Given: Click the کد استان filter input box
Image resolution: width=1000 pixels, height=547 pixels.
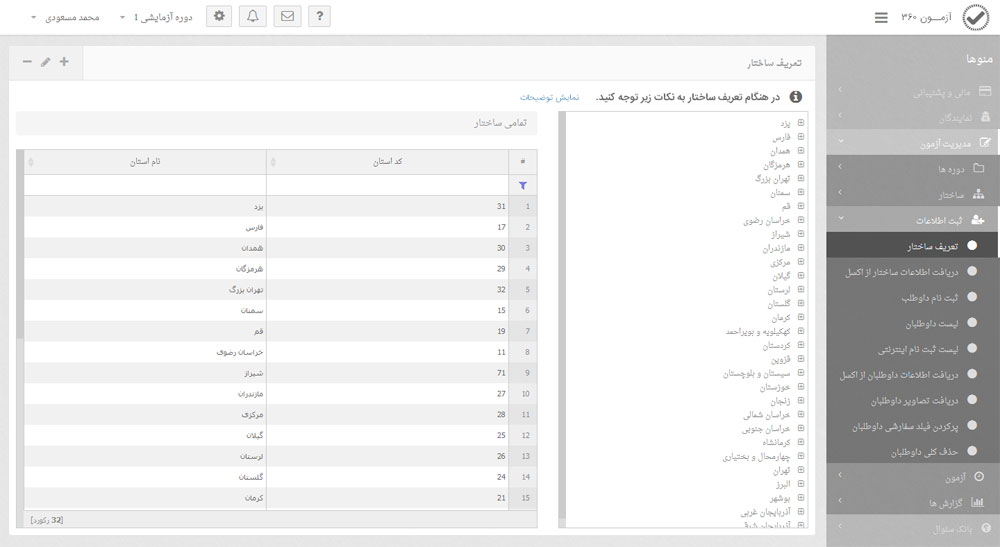Looking at the screenshot, I should 387,186.
